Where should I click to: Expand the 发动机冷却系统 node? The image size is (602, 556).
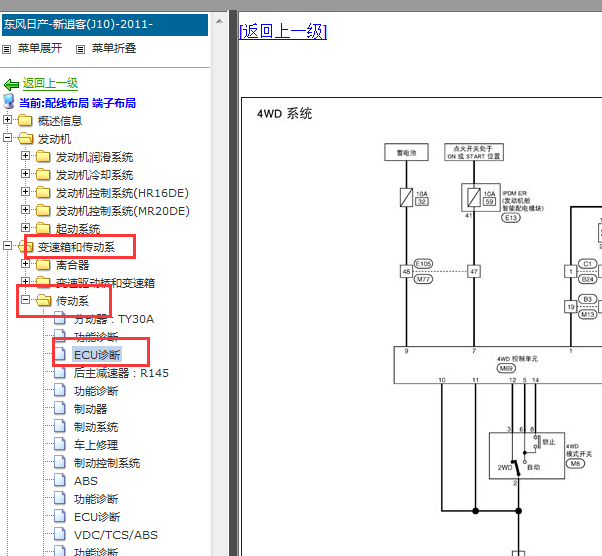(x=25, y=174)
